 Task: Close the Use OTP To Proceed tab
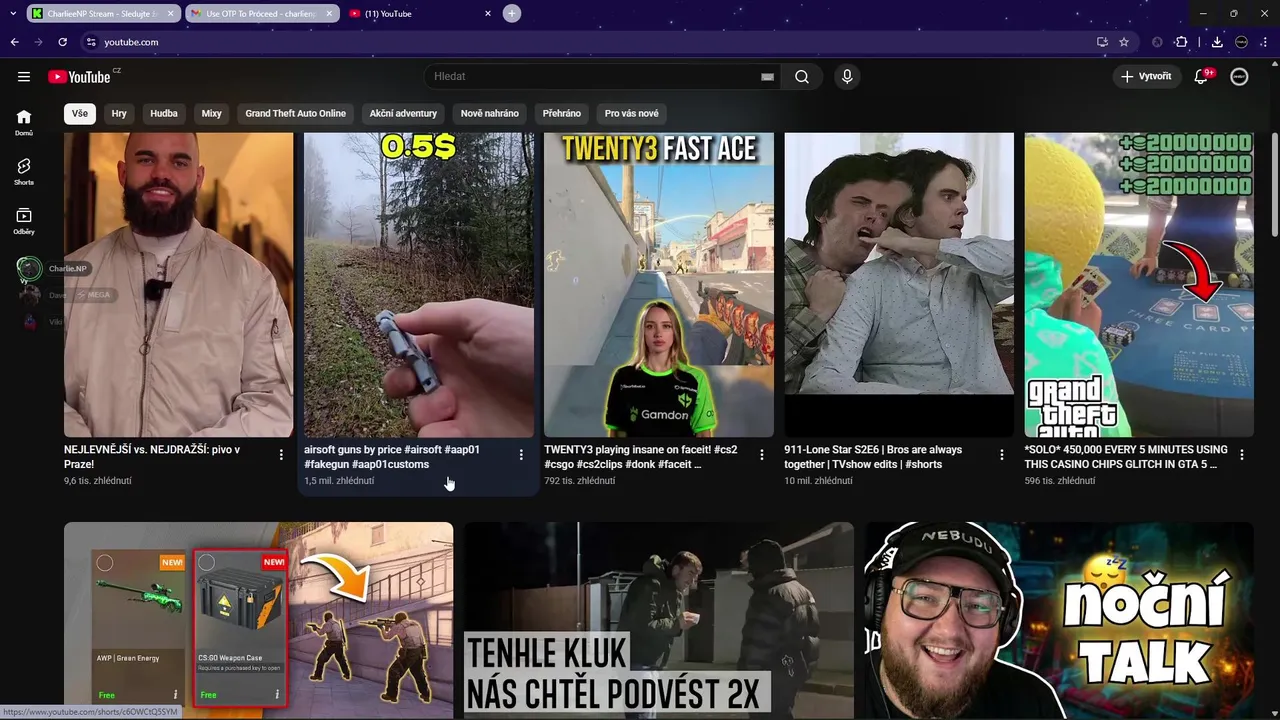[x=329, y=14]
